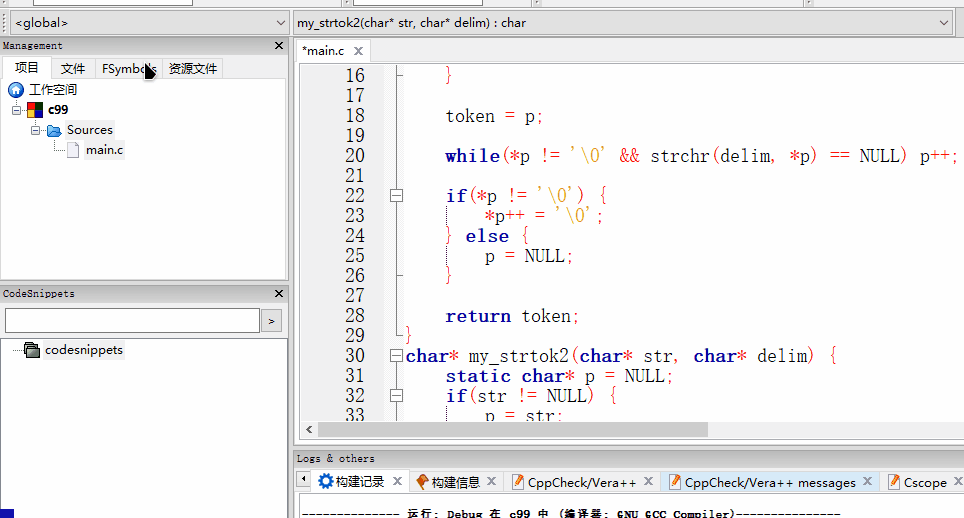
Task: Click the CppCheck/Vera++ tab pencil icon
Action: click(x=518, y=482)
